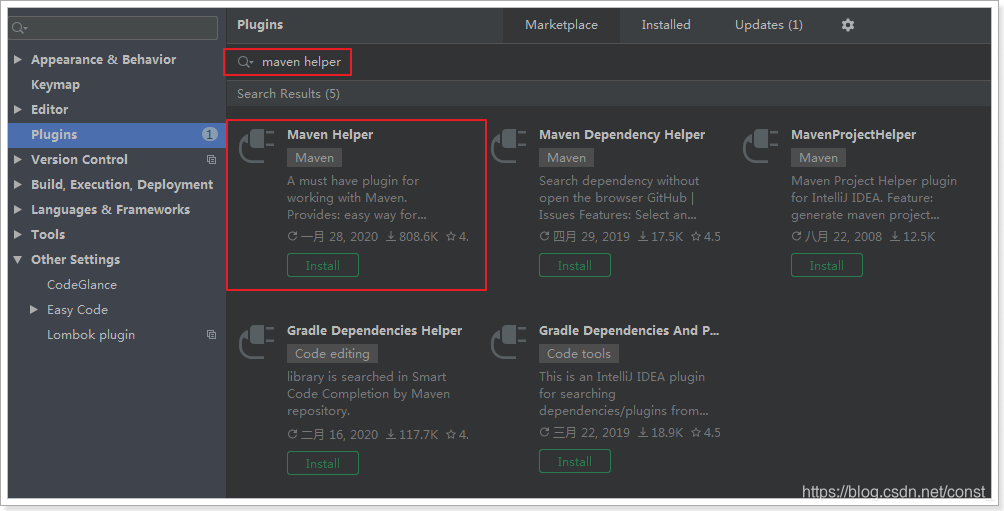1004x511 pixels.
Task: Install the Maven Dependency Helper plugin
Action: pos(574,266)
